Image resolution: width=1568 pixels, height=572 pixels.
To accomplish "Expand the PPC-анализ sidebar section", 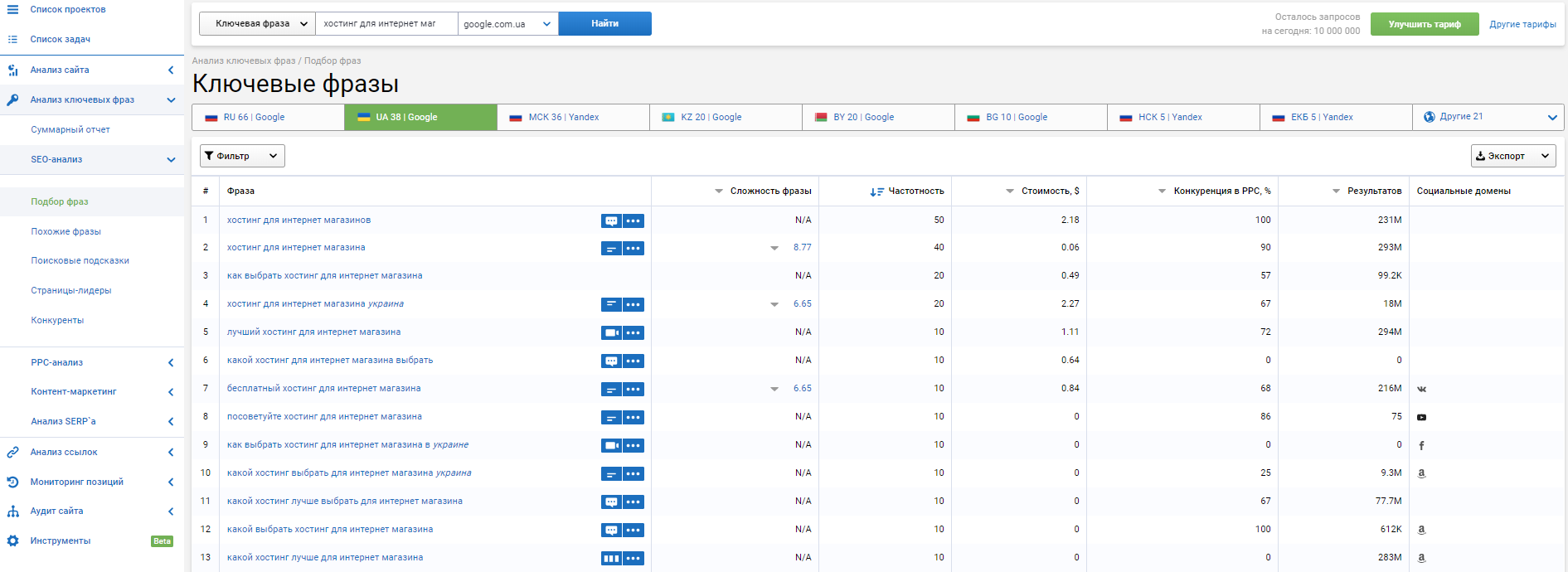I will click(171, 363).
